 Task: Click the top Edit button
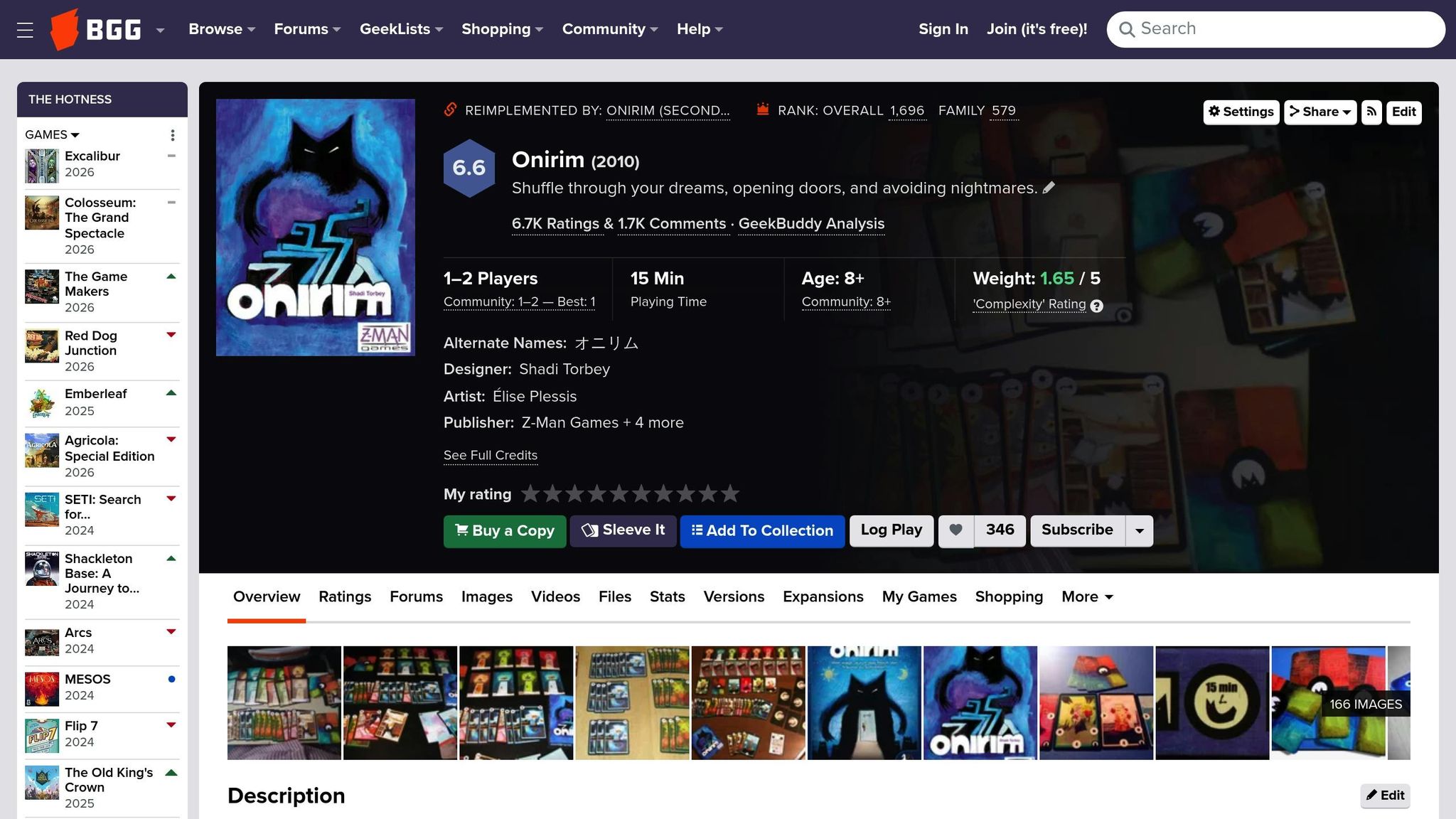[1403, 112]
